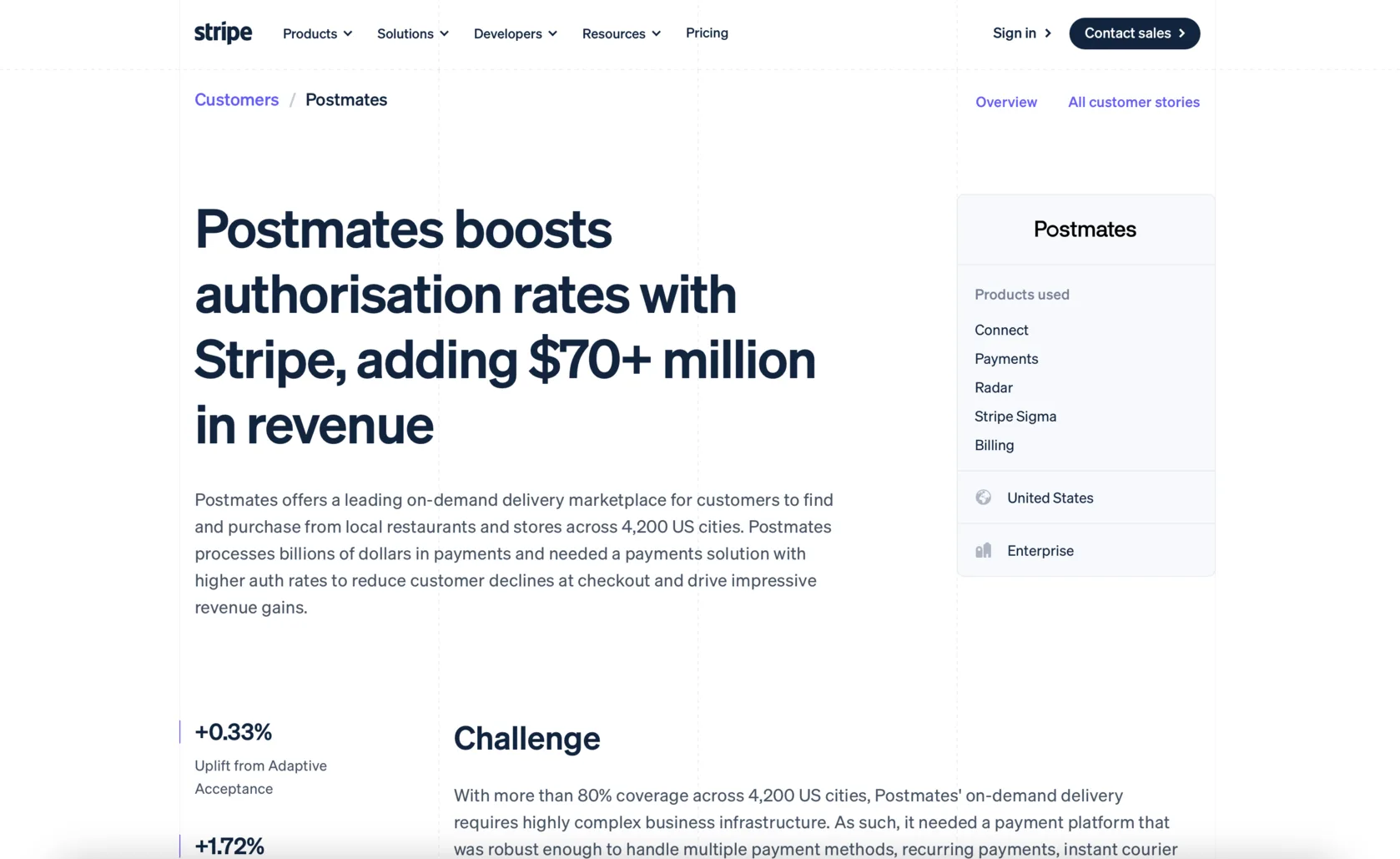Screen dimensions: 1400x859
Task: Click the intro paragraph about on-demand delivery
Action: pyautogui.click(x=514, y=553)
